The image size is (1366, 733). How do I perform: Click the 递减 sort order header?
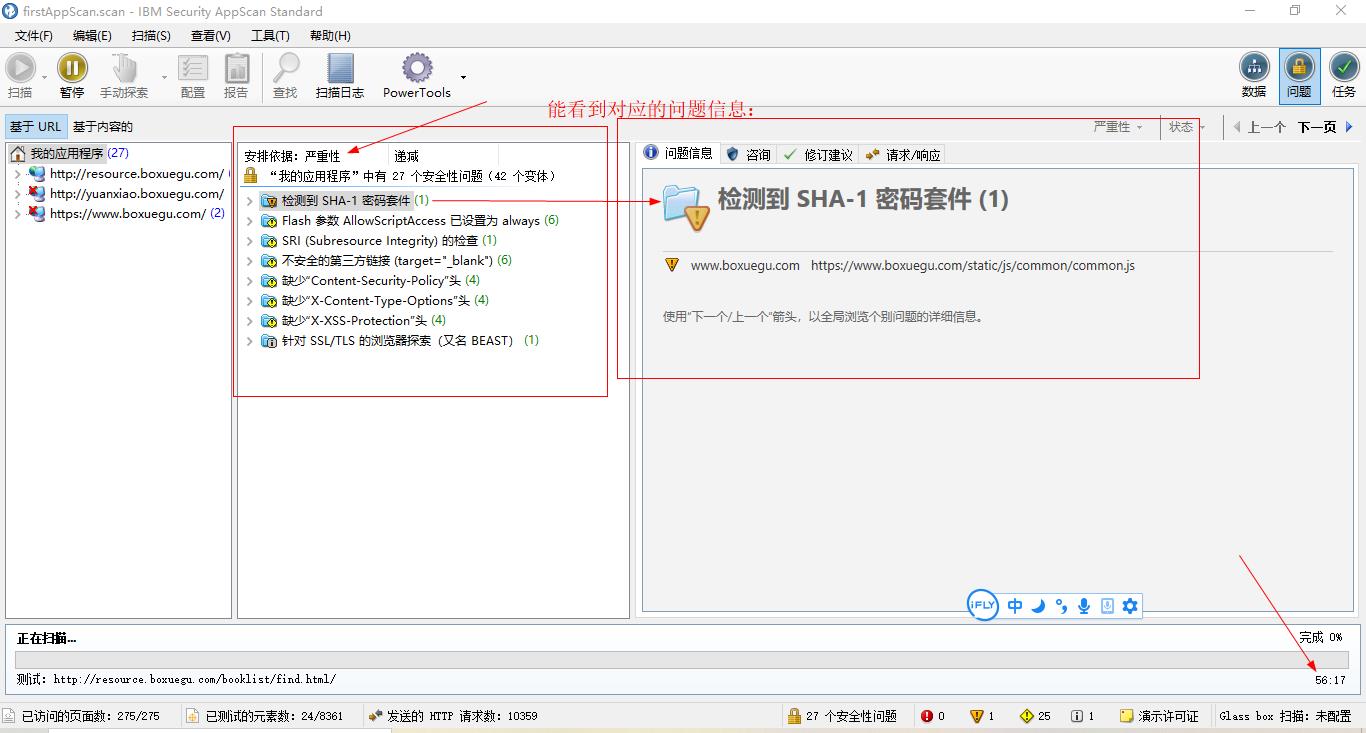coord(406,156)
